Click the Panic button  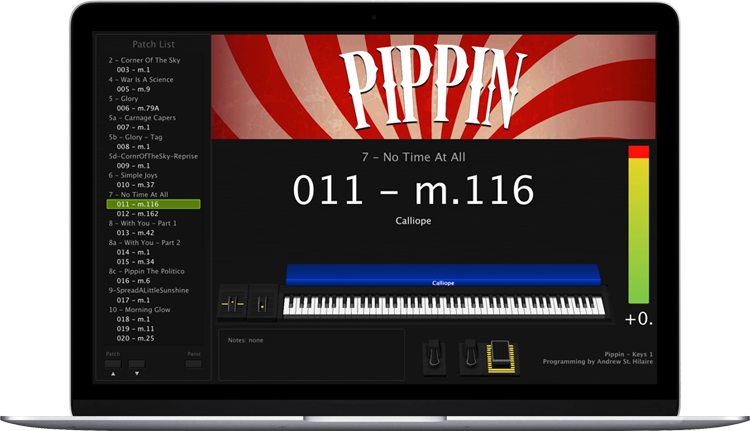click(x=194, y=364)
